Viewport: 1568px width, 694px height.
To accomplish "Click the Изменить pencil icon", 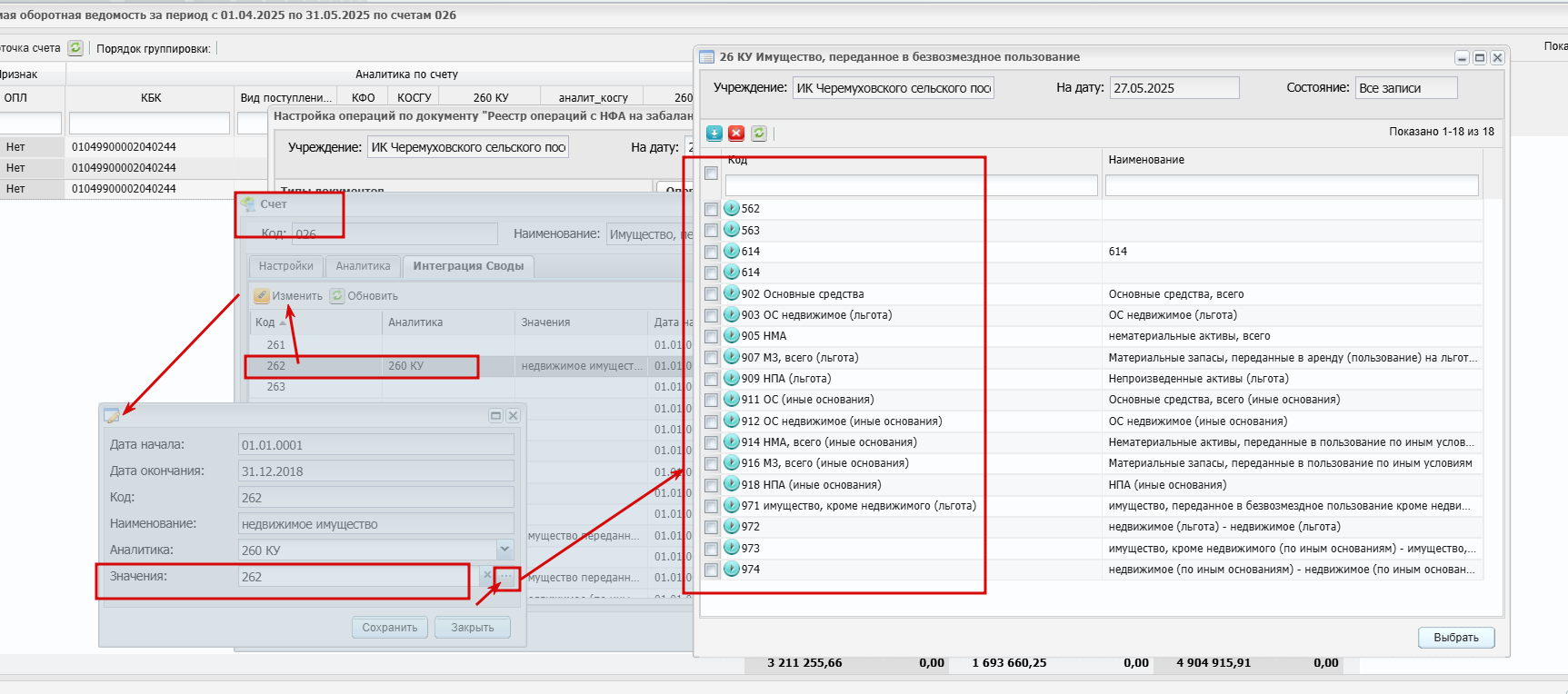I will (x=262, y=296).
